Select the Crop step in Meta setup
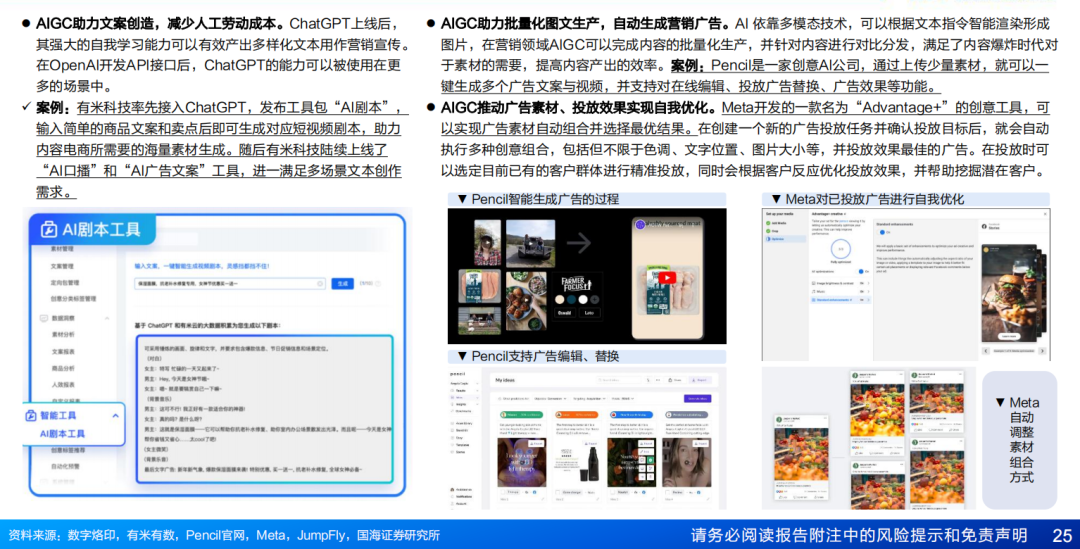The image size is (1080, 549). [773, 231]
